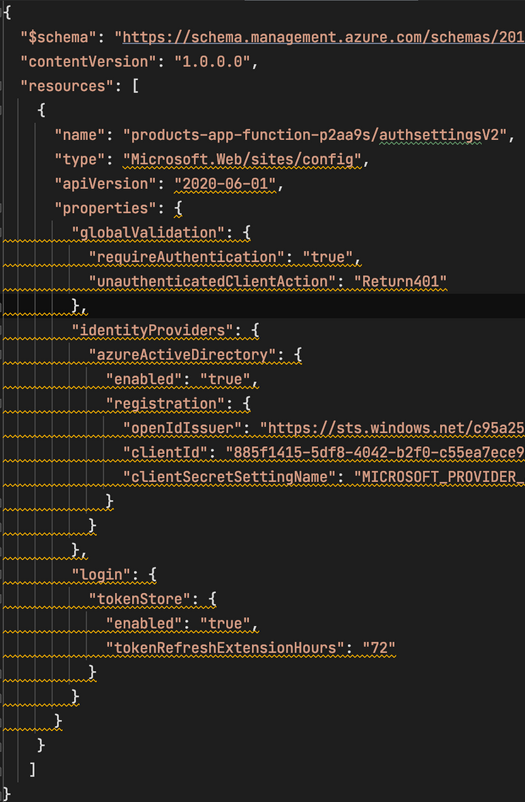Viewport: 525px width, 802px height.
Task: Click the closing bracket of the resources array
Action: point(32,770)
